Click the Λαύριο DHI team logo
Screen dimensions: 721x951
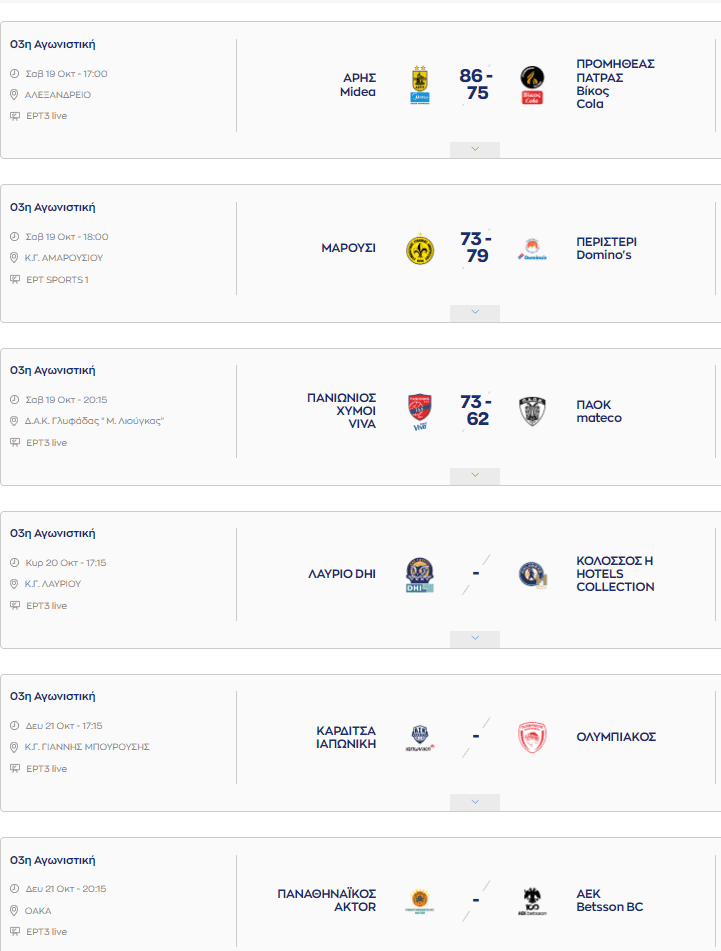click(x=420, y=574)
